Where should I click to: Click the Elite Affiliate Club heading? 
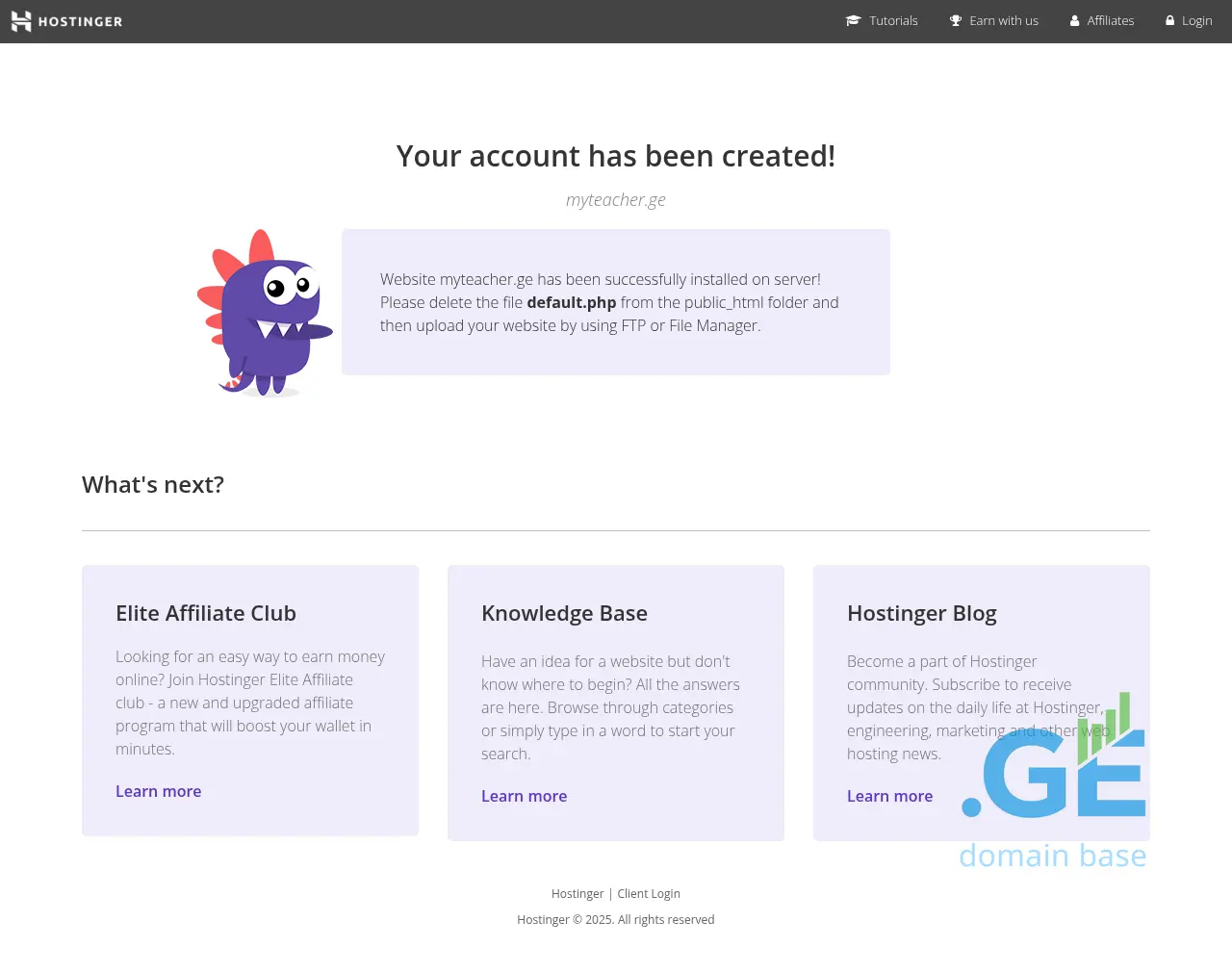206,613
